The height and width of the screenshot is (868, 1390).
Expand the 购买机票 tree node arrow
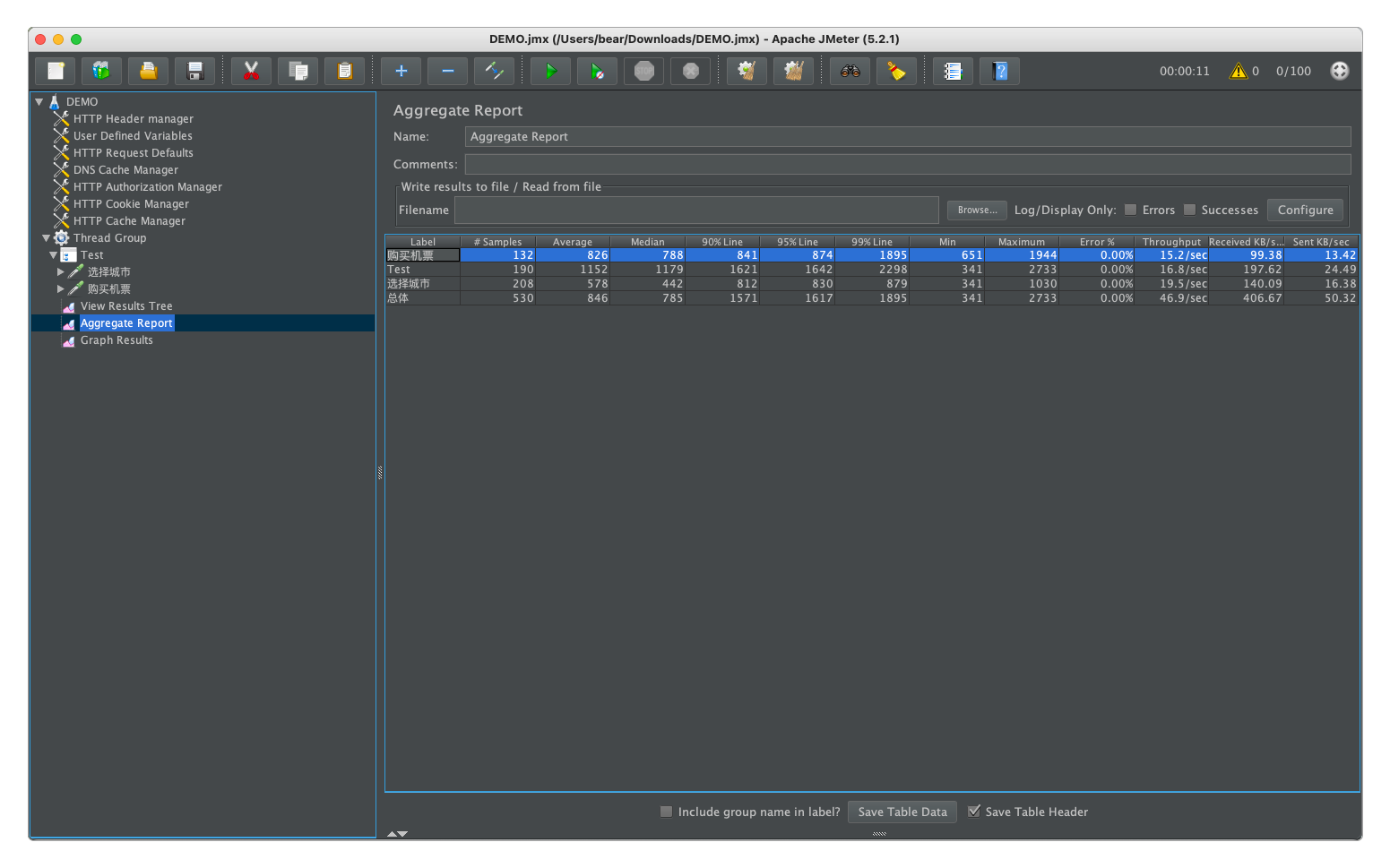click(x=61, y=289)
